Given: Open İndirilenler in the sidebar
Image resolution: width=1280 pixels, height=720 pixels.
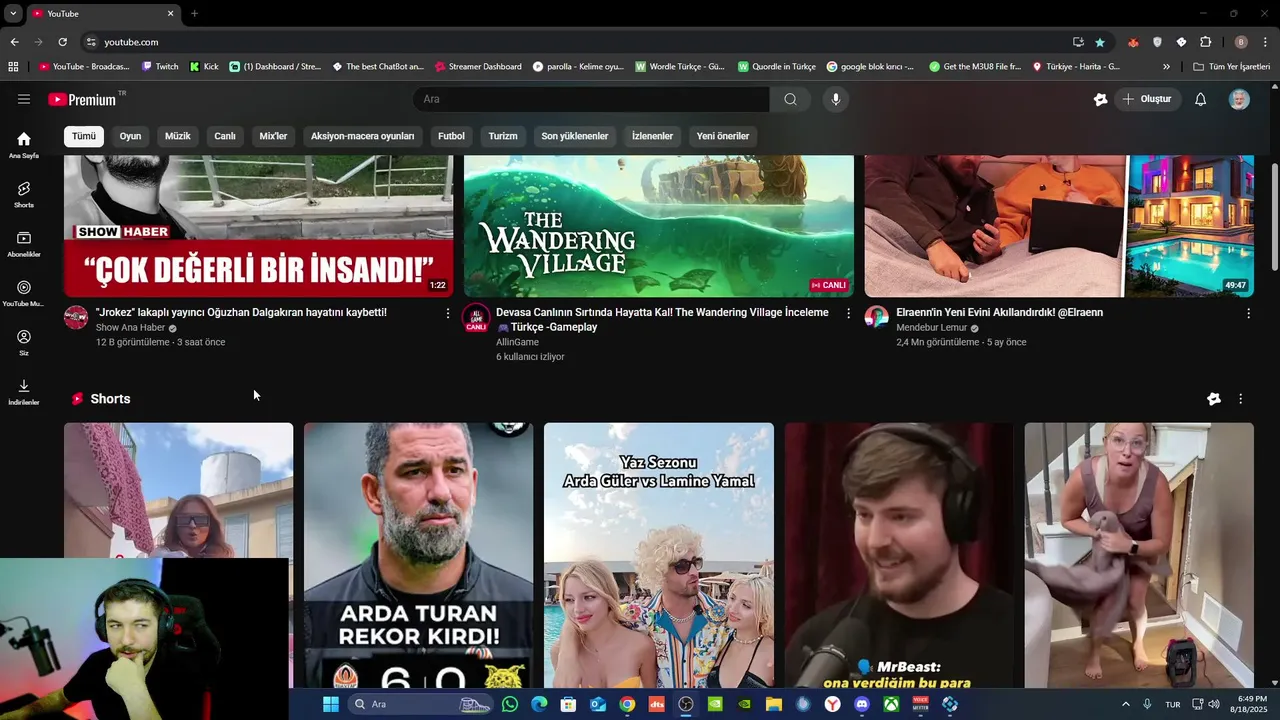Looking at the screenshot, I should click(x=24, y=392).
